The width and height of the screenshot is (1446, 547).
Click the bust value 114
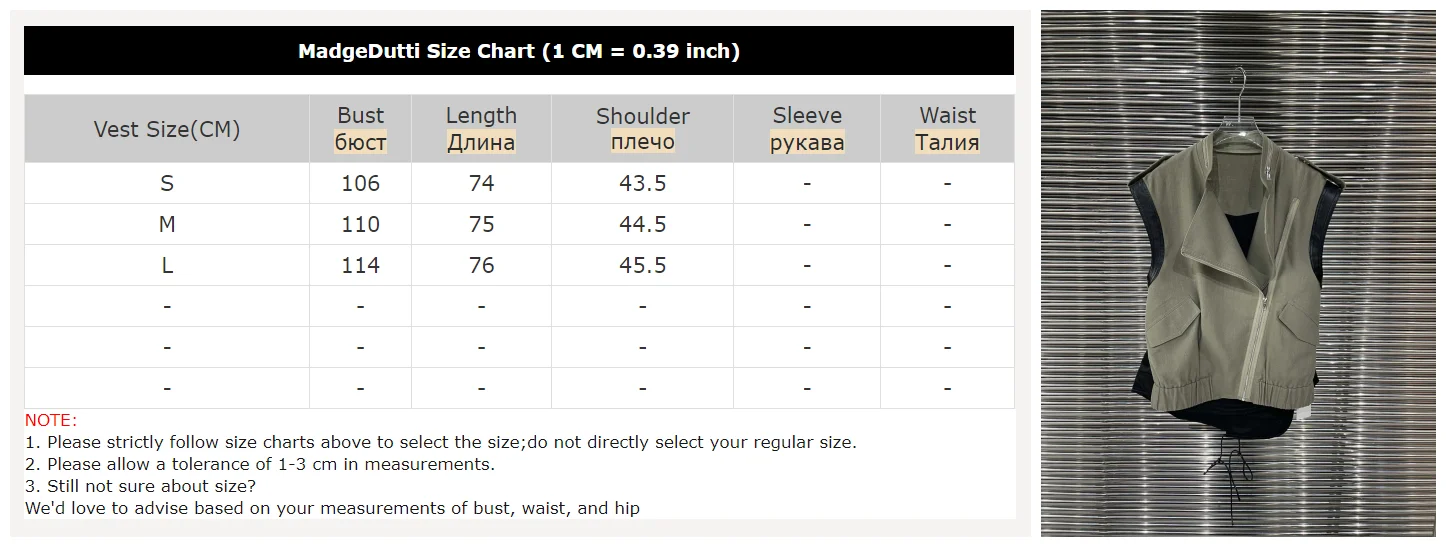(360, 265)
